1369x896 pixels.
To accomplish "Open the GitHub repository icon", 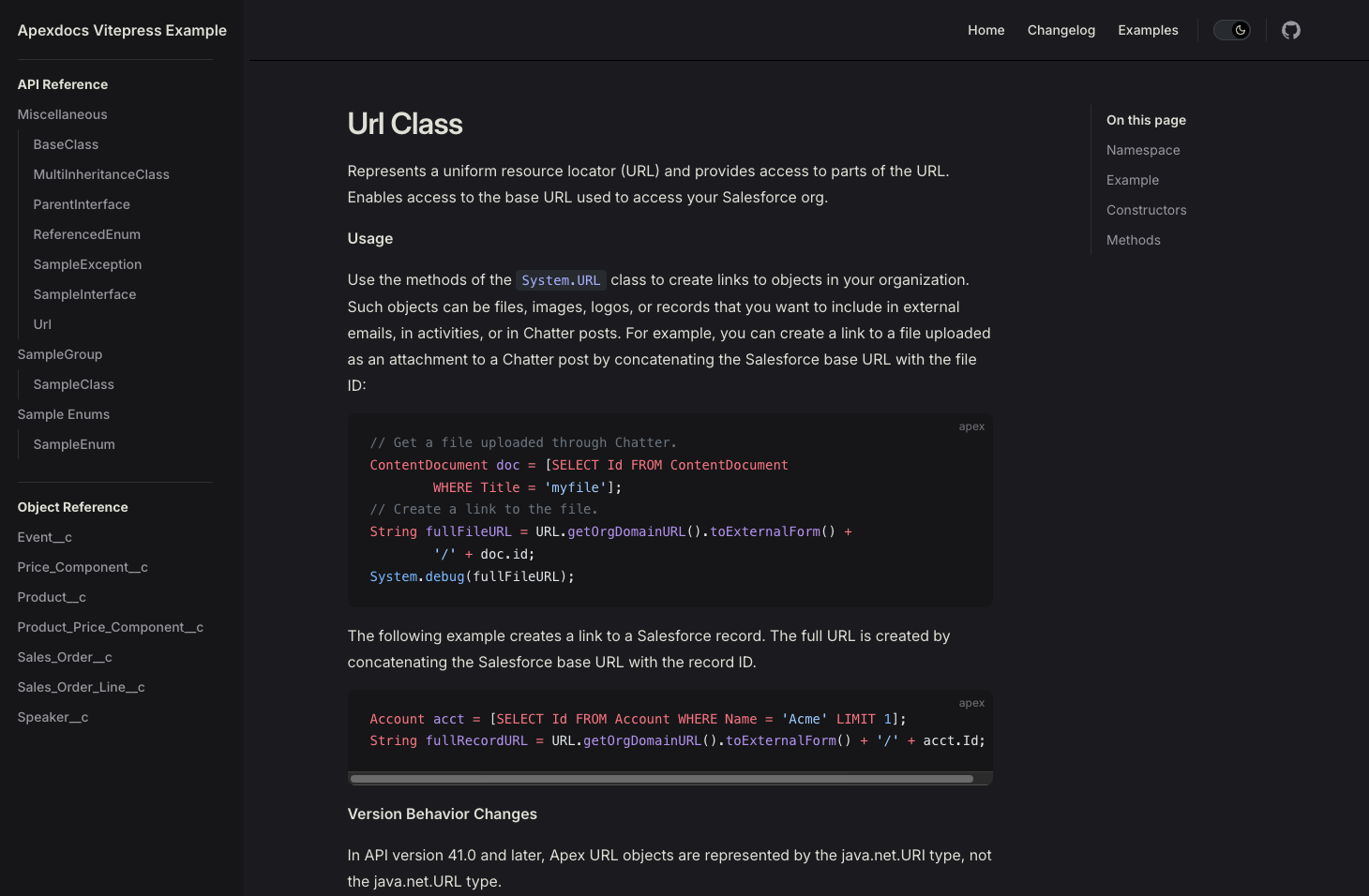I will tap(1291, 30).
